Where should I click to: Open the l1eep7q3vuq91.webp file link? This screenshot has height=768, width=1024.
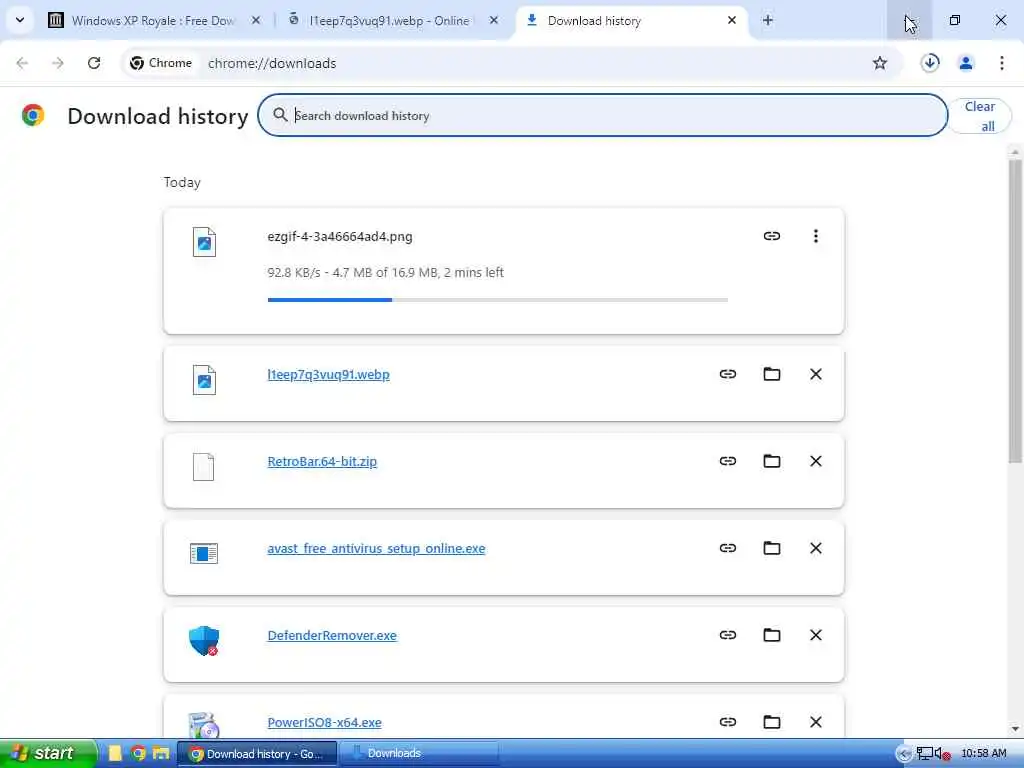point(328,374)
